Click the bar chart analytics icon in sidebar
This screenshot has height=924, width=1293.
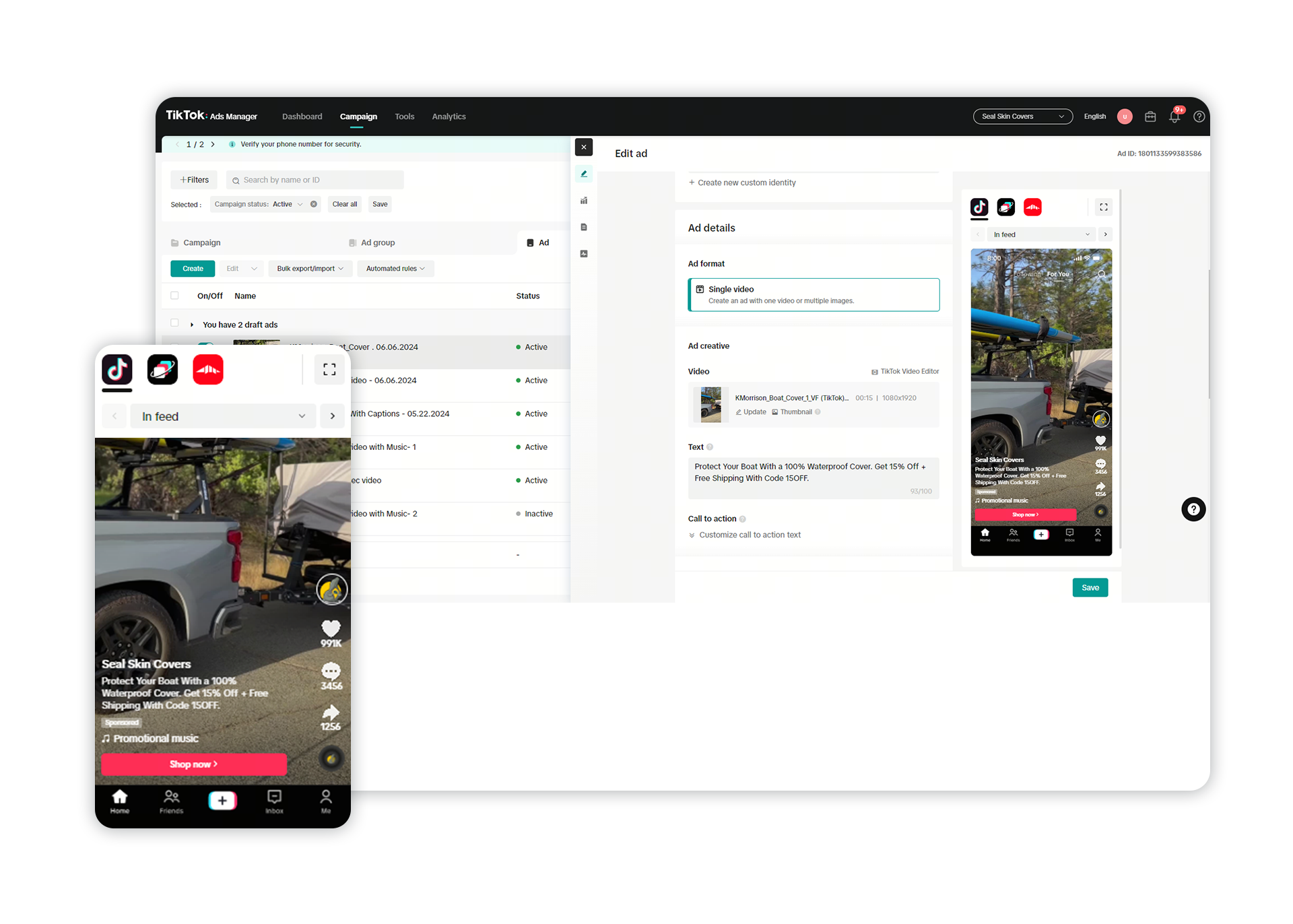[585, 199]
